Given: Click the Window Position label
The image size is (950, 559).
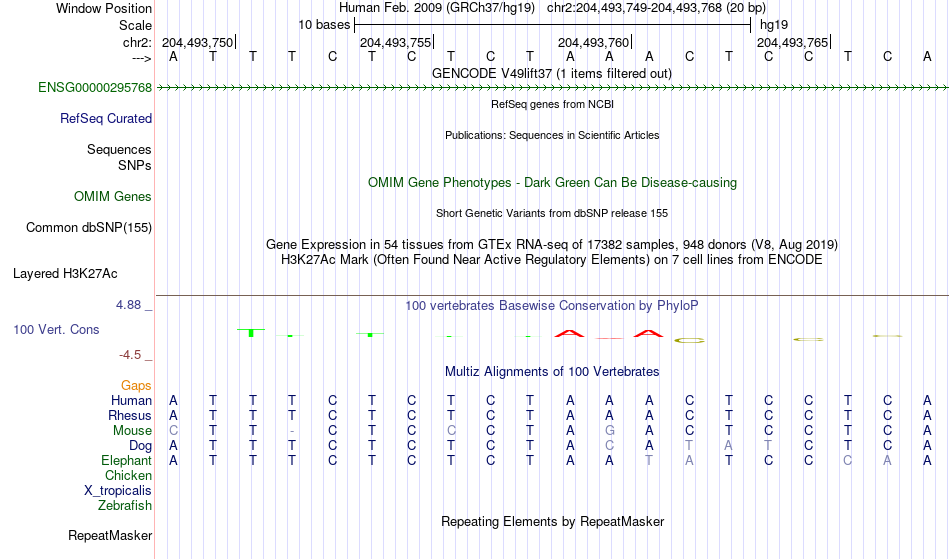Looking at the screenshot, I should click(x=104, y=8).
